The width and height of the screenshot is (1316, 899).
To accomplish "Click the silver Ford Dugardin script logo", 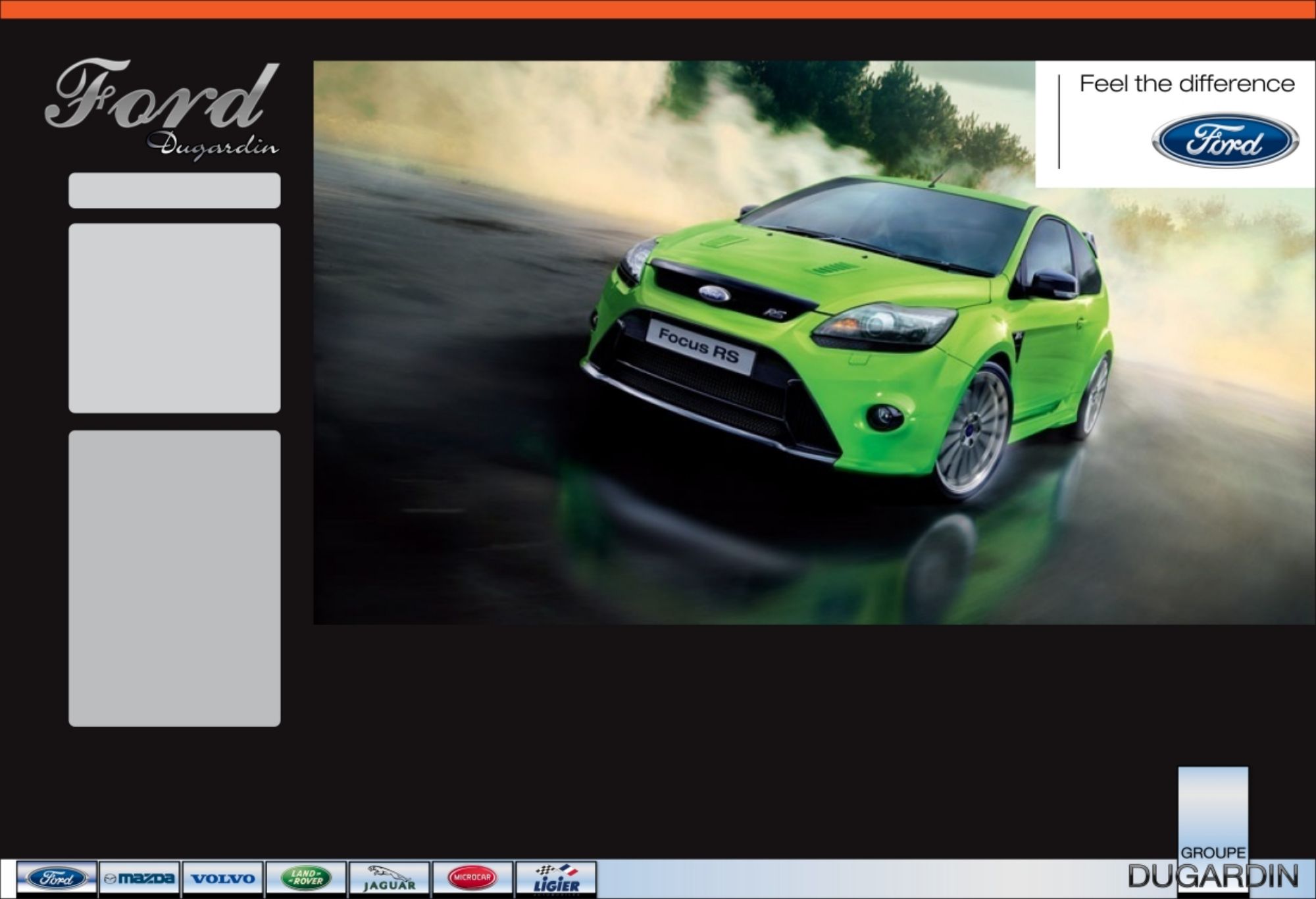I will 161,99.
